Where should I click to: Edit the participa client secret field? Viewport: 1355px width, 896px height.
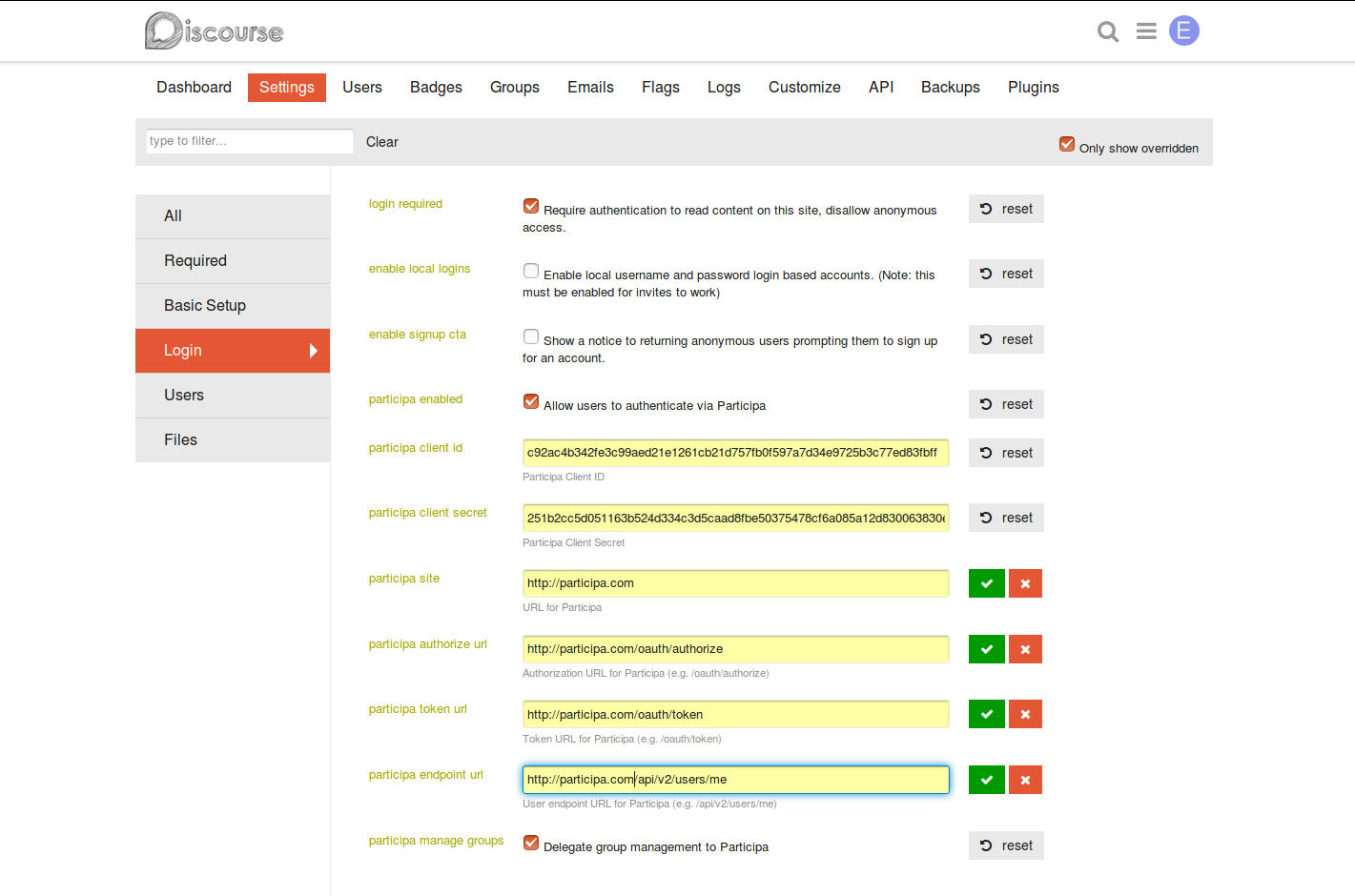pos(736,518)
